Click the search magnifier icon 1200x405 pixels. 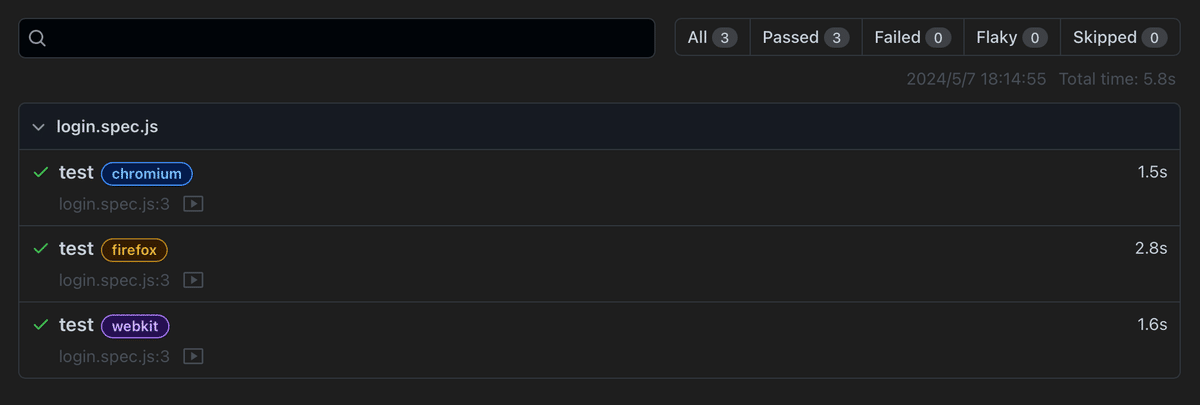[37, 38]
